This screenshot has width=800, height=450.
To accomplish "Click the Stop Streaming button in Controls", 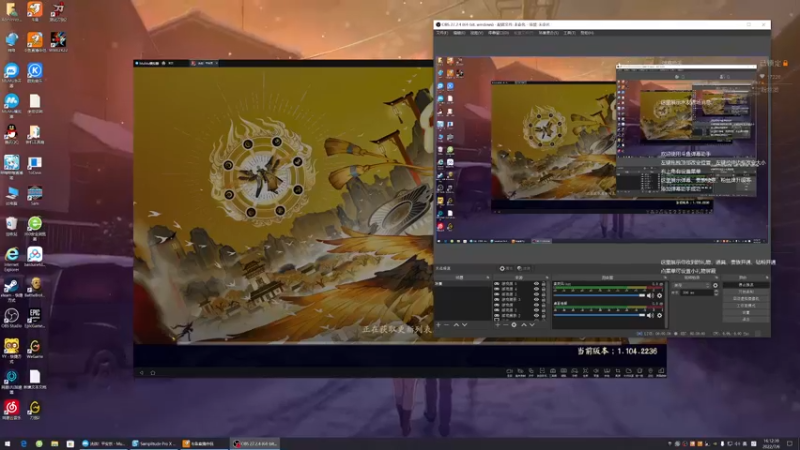I will 746,285.
